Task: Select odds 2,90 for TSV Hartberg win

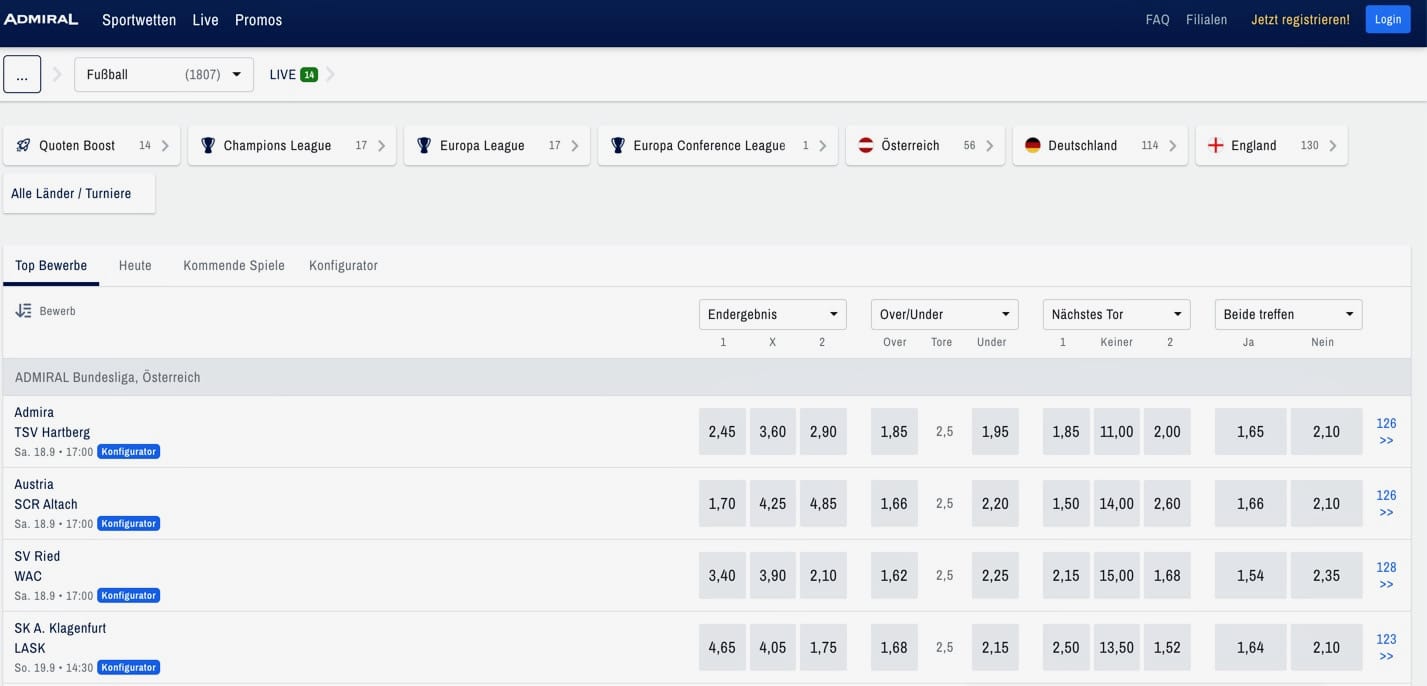Action: pyautogui.click(x=823, y=431)
